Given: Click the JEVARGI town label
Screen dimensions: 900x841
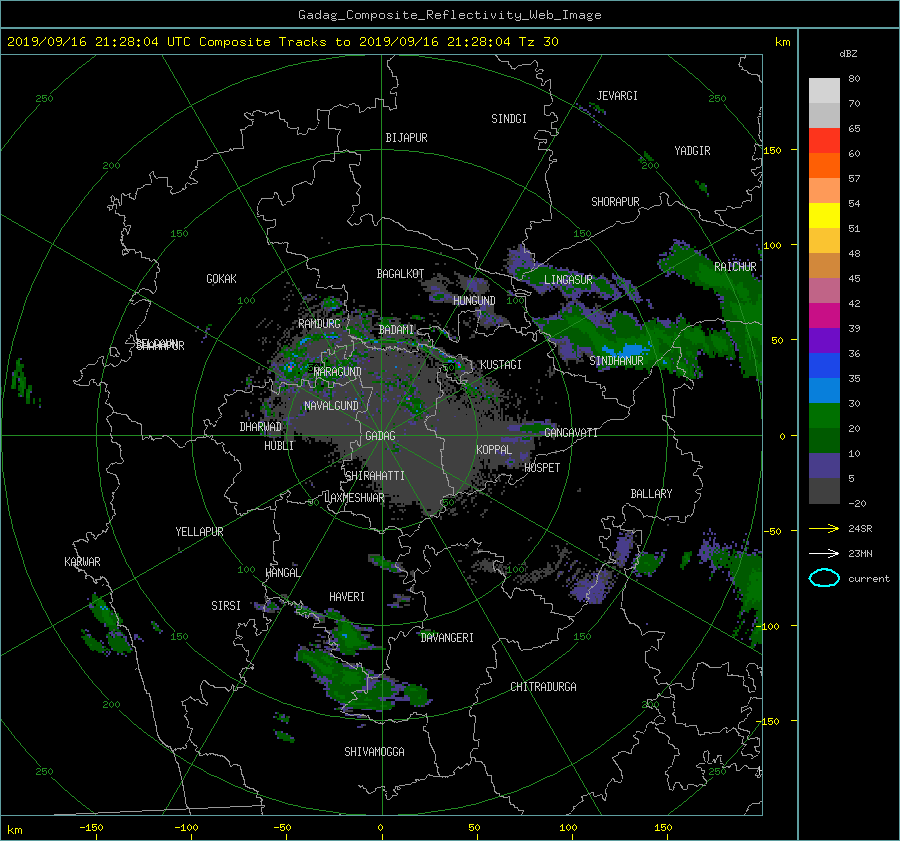Looking at the screenshot, I should pos(617,96).
